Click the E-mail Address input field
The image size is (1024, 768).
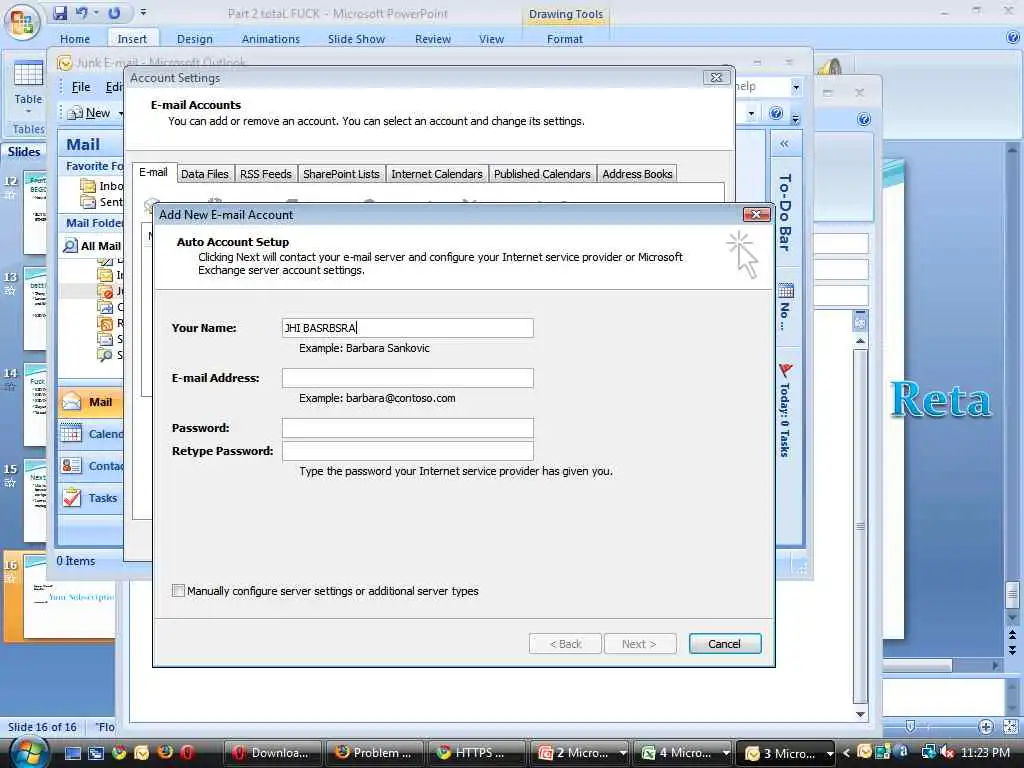tap(408, 377)
